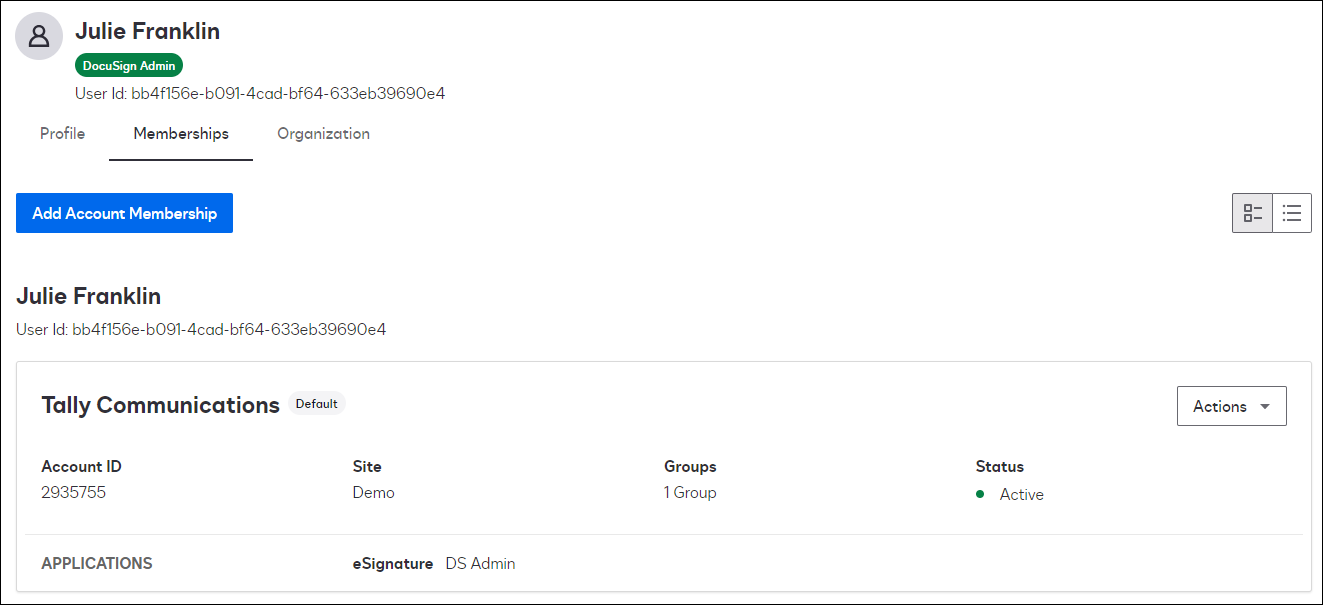Click the Active status text
Viewport: 1323px width, 605px height.
pos(1021,494)
